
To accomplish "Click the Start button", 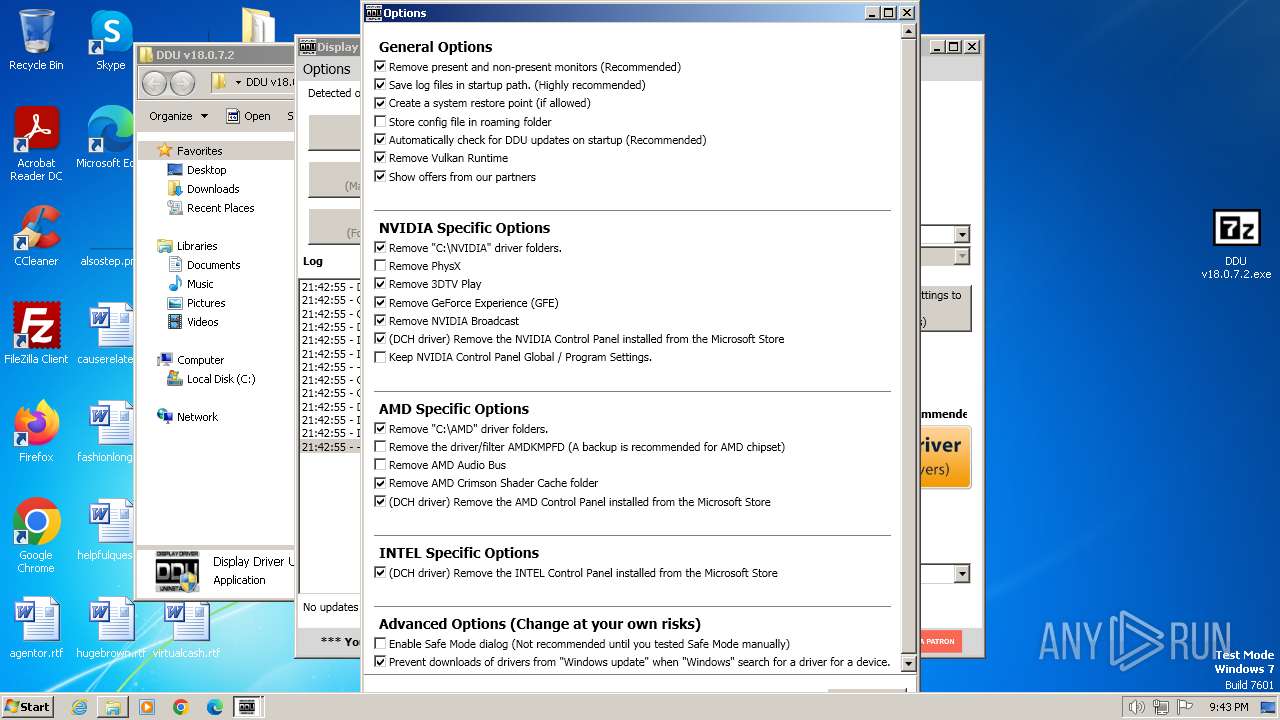I will 27,707.
